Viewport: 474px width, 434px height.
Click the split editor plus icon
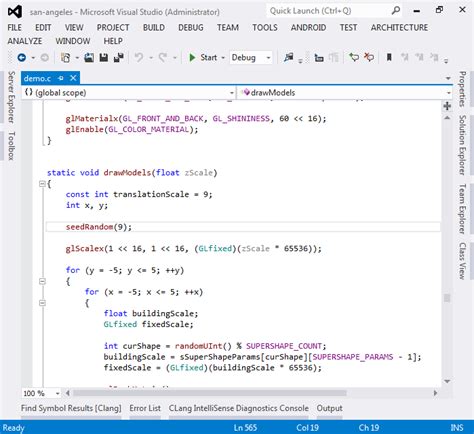[x=447, y=106]
